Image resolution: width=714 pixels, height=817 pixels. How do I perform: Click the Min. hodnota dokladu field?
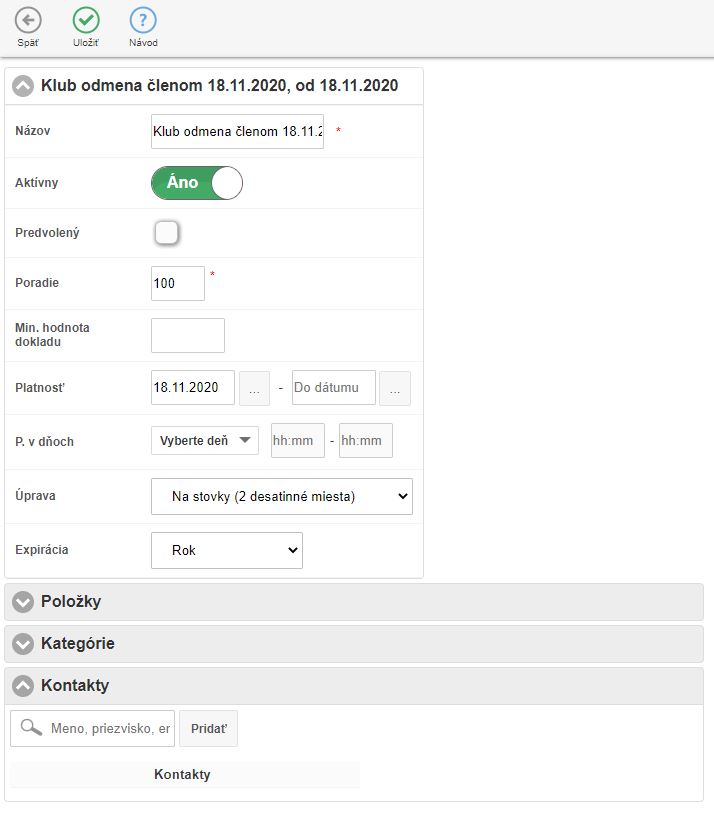(x=188, y=335)
